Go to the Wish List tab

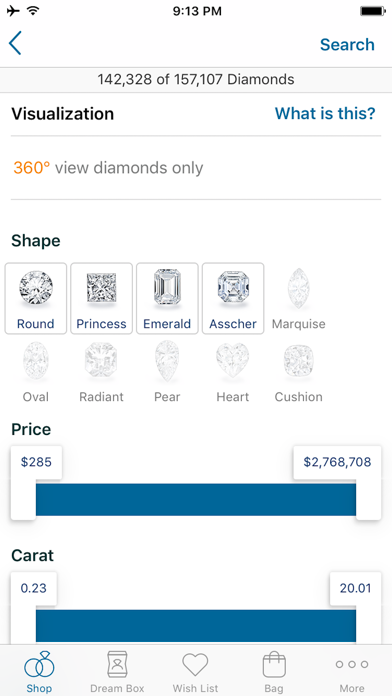pyautogui.click(x=196, y=671)
